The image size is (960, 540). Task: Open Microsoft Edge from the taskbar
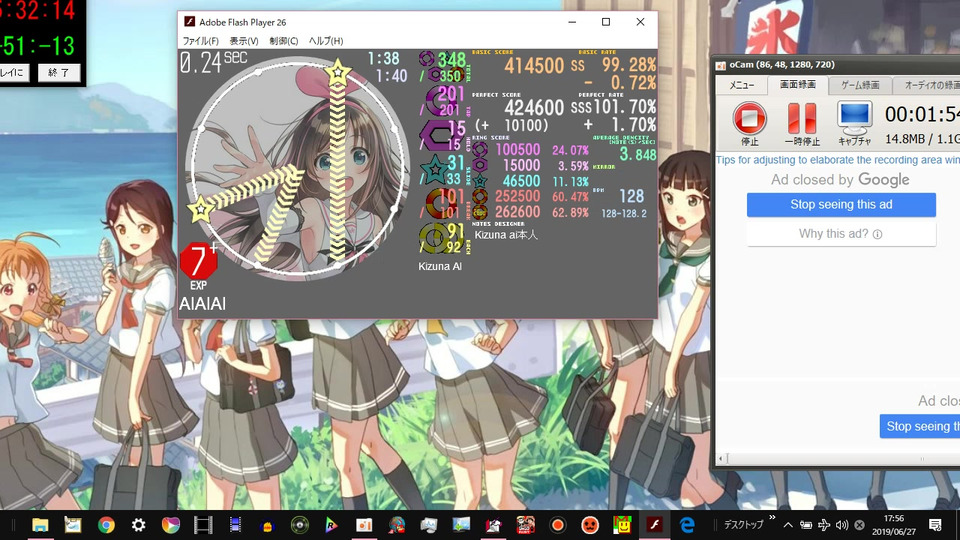[687, 525]
